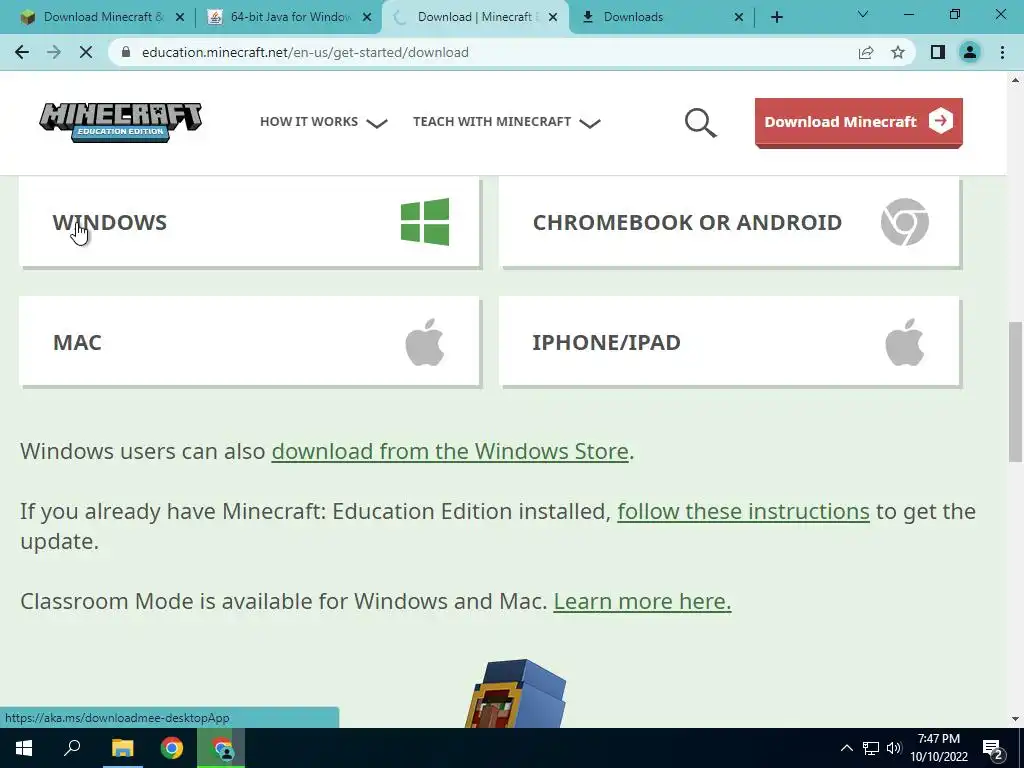Open Google Chrome from the taskbar
This screenshot has width=1024, height=768.
click(x=172, y=748)
